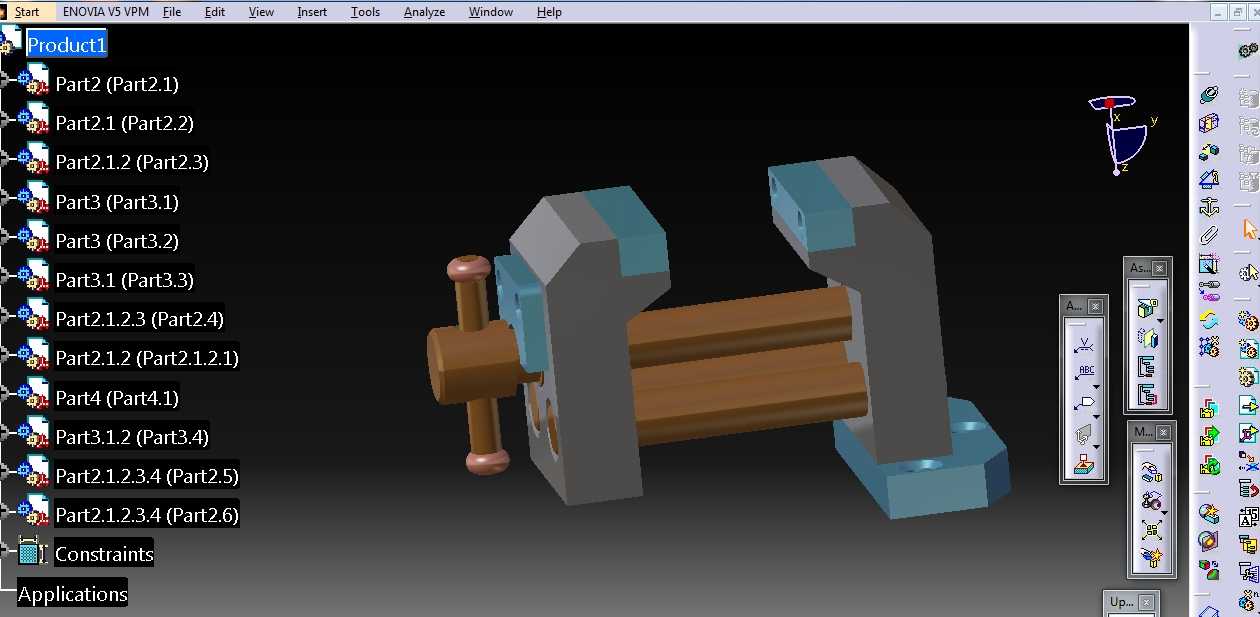Image resolution: width=1260 pixels, height=617 pixels.
Task: Select the Angle Constraint tool
Action: (1209, 179)
